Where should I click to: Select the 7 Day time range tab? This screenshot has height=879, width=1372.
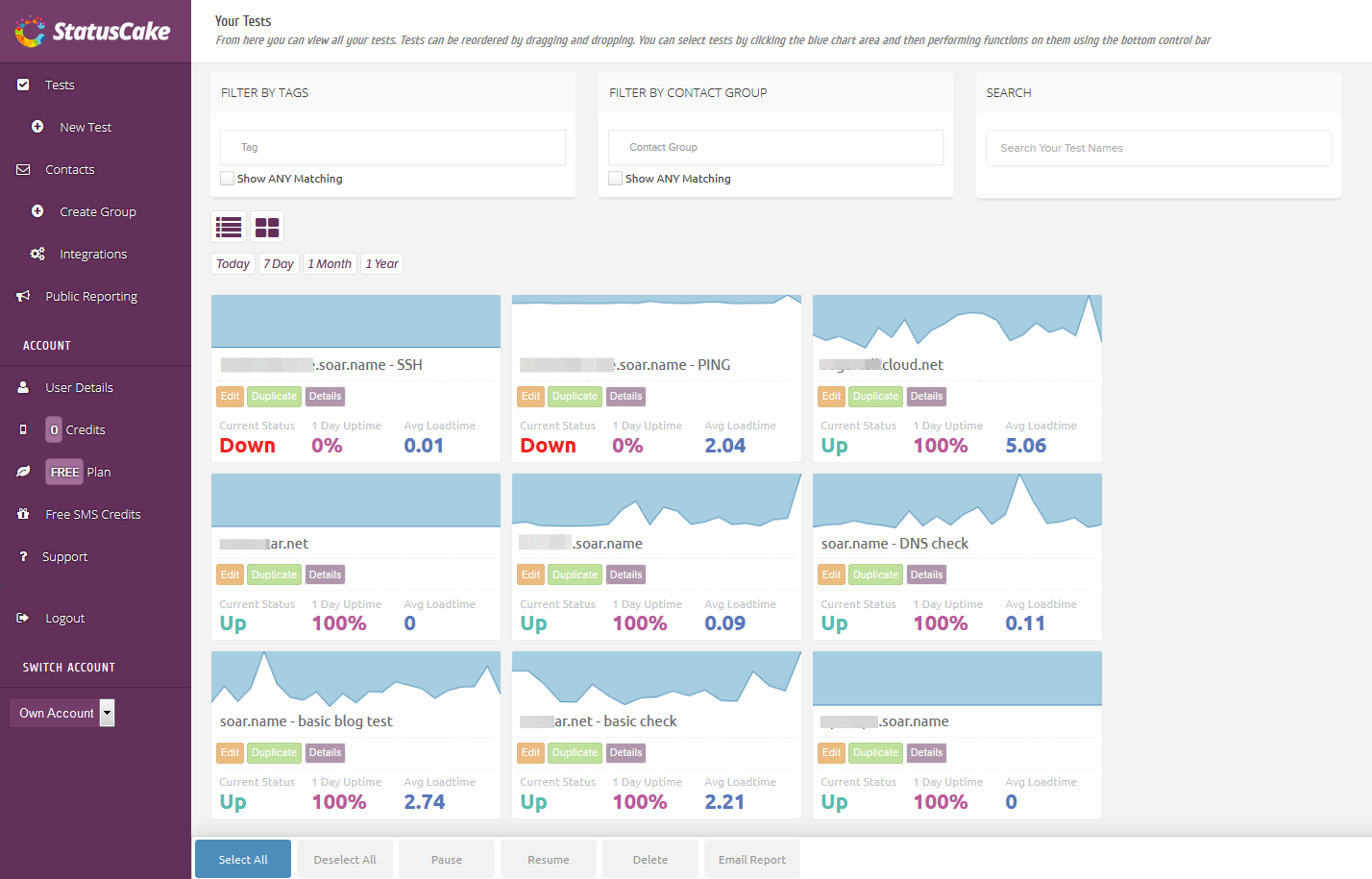click(x=279, y=264)
